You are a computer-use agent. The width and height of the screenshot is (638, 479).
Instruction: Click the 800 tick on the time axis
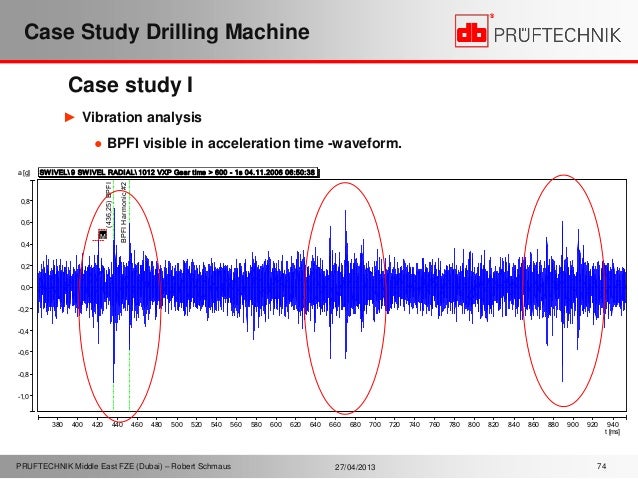(x=474, y=424)
